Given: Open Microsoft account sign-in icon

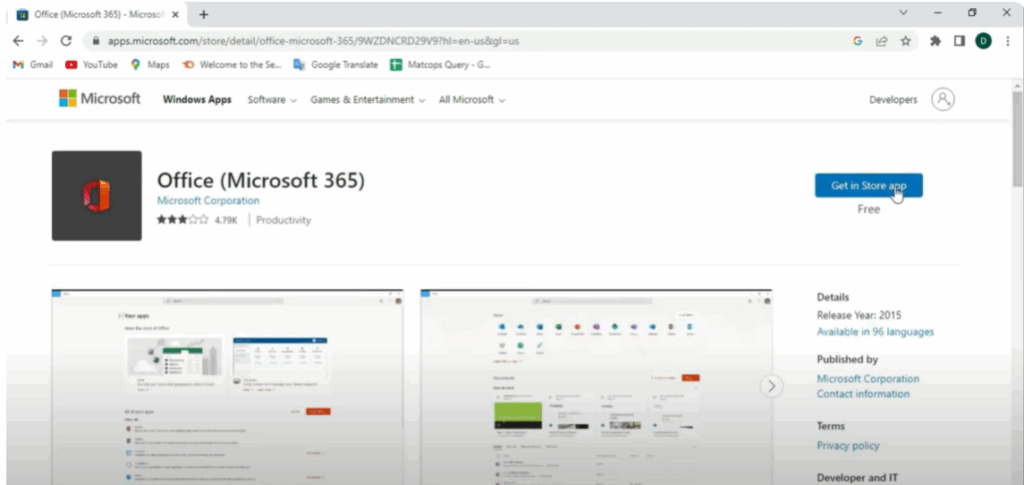Looking at the screenshot, I should click(x=942, y=99).
